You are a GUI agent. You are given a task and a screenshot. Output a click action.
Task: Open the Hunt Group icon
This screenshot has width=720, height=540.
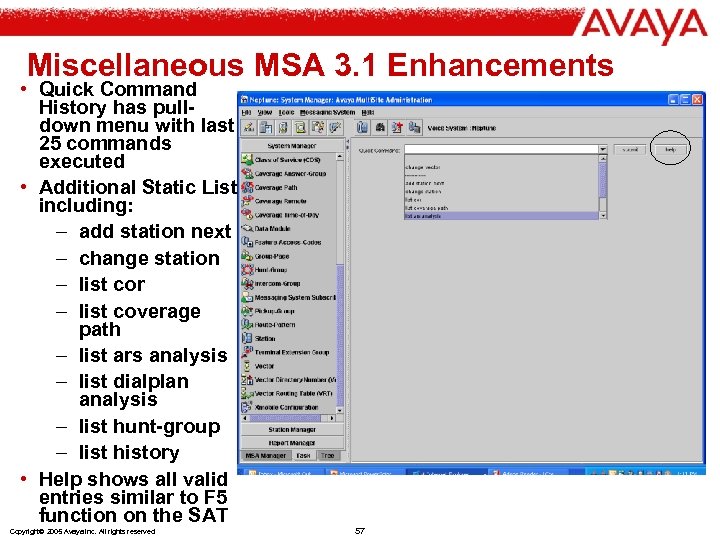[248, 270]
